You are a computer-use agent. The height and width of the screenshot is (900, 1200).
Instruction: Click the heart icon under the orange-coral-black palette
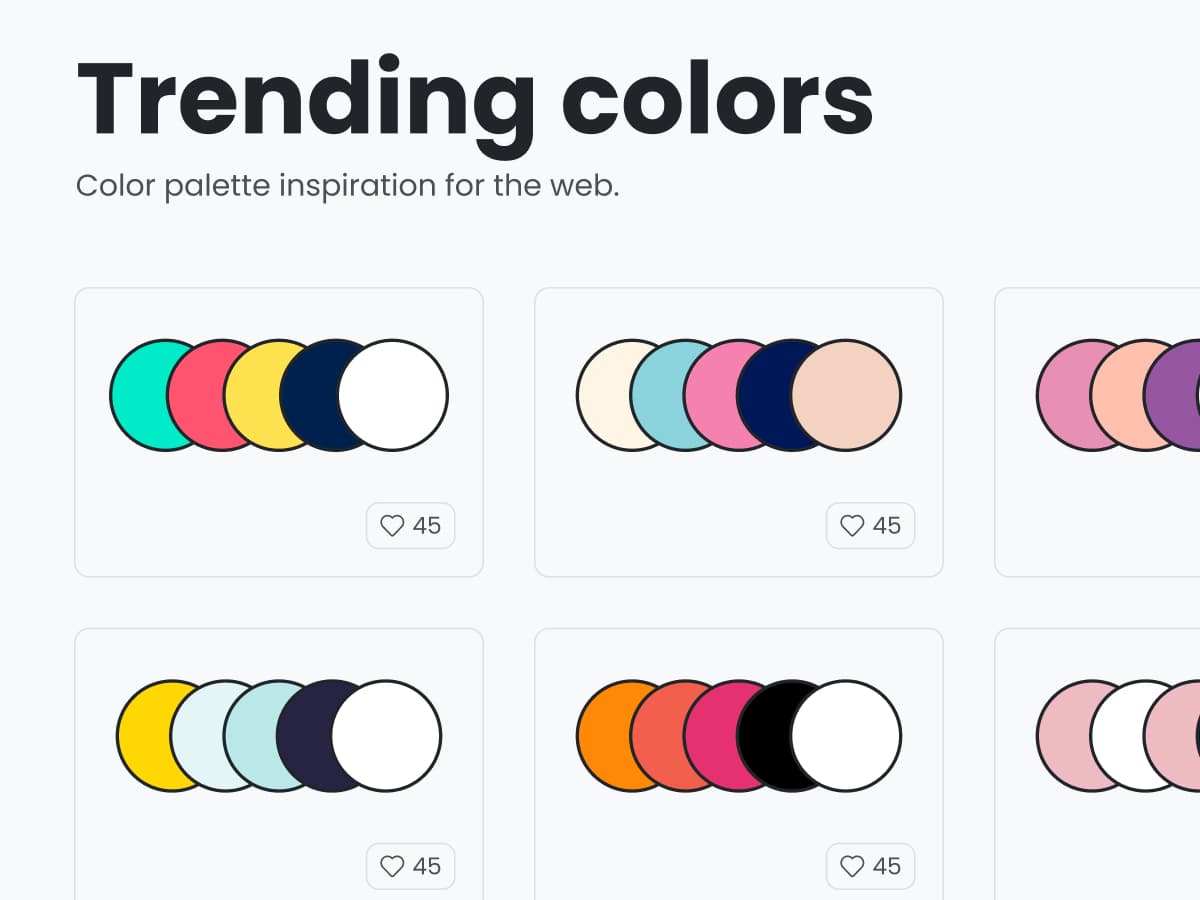click(x=852, y=866)
